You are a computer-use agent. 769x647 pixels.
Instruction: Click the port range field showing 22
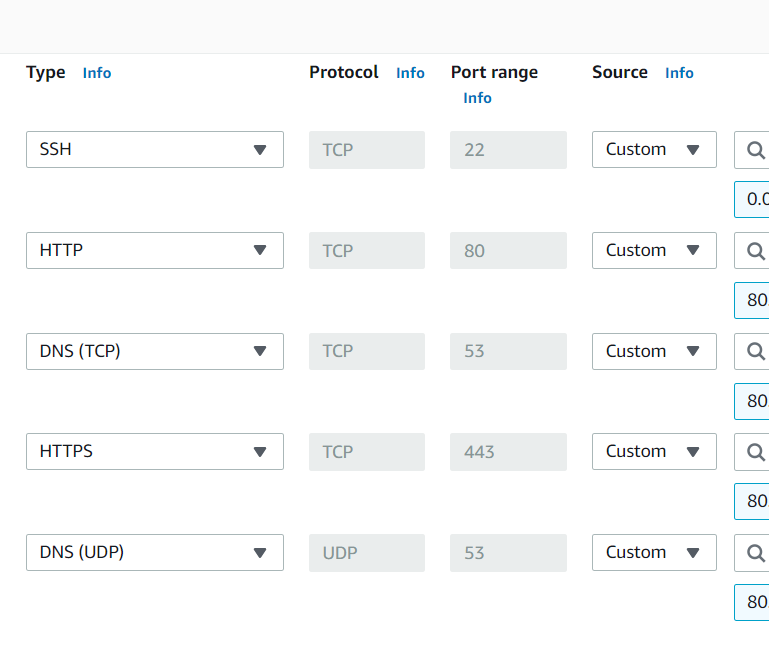pos(508,150)
